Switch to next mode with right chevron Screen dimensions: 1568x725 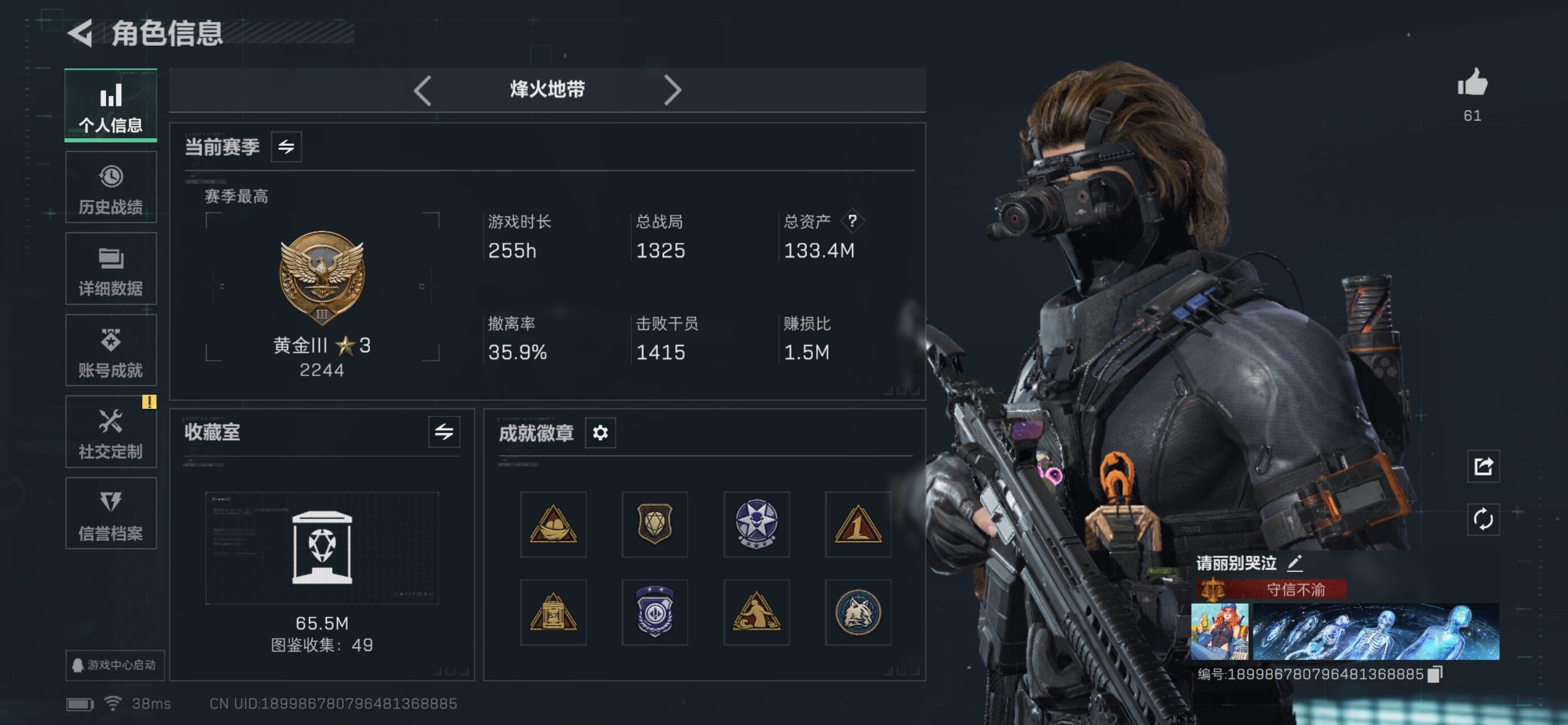pos(672,91)
